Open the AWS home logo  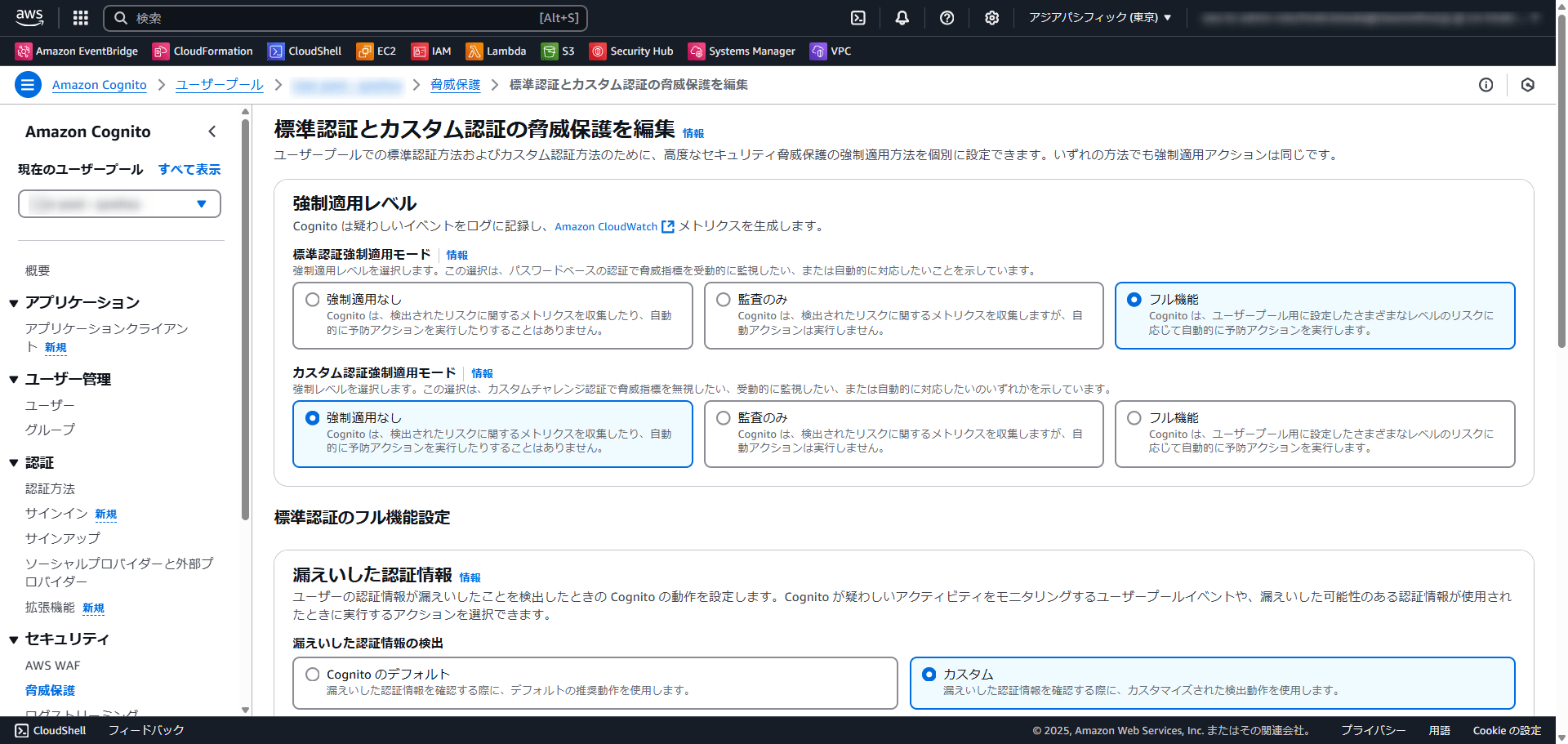click(29, 17)
